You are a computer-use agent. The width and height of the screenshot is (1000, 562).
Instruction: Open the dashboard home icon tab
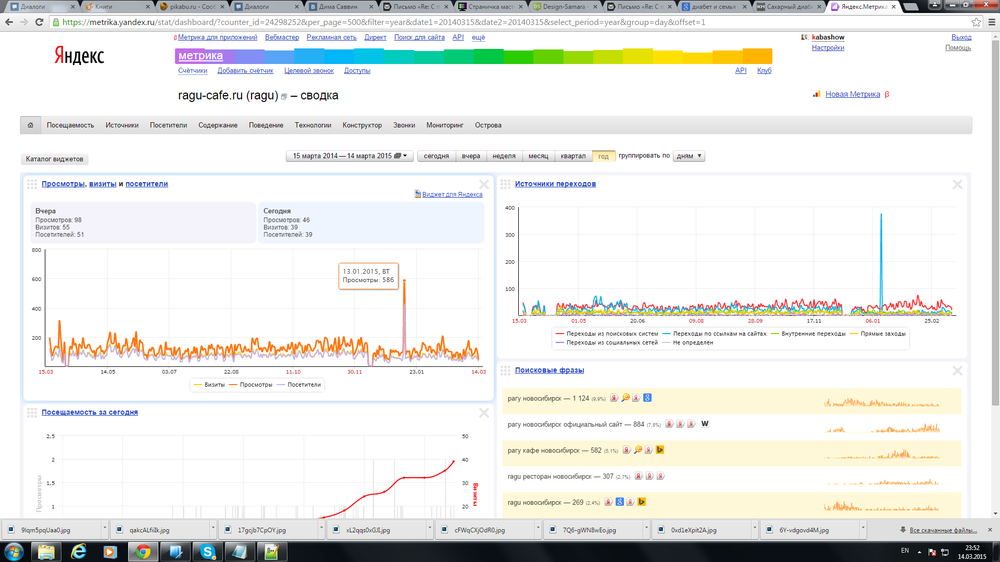(x=30, y=125)
